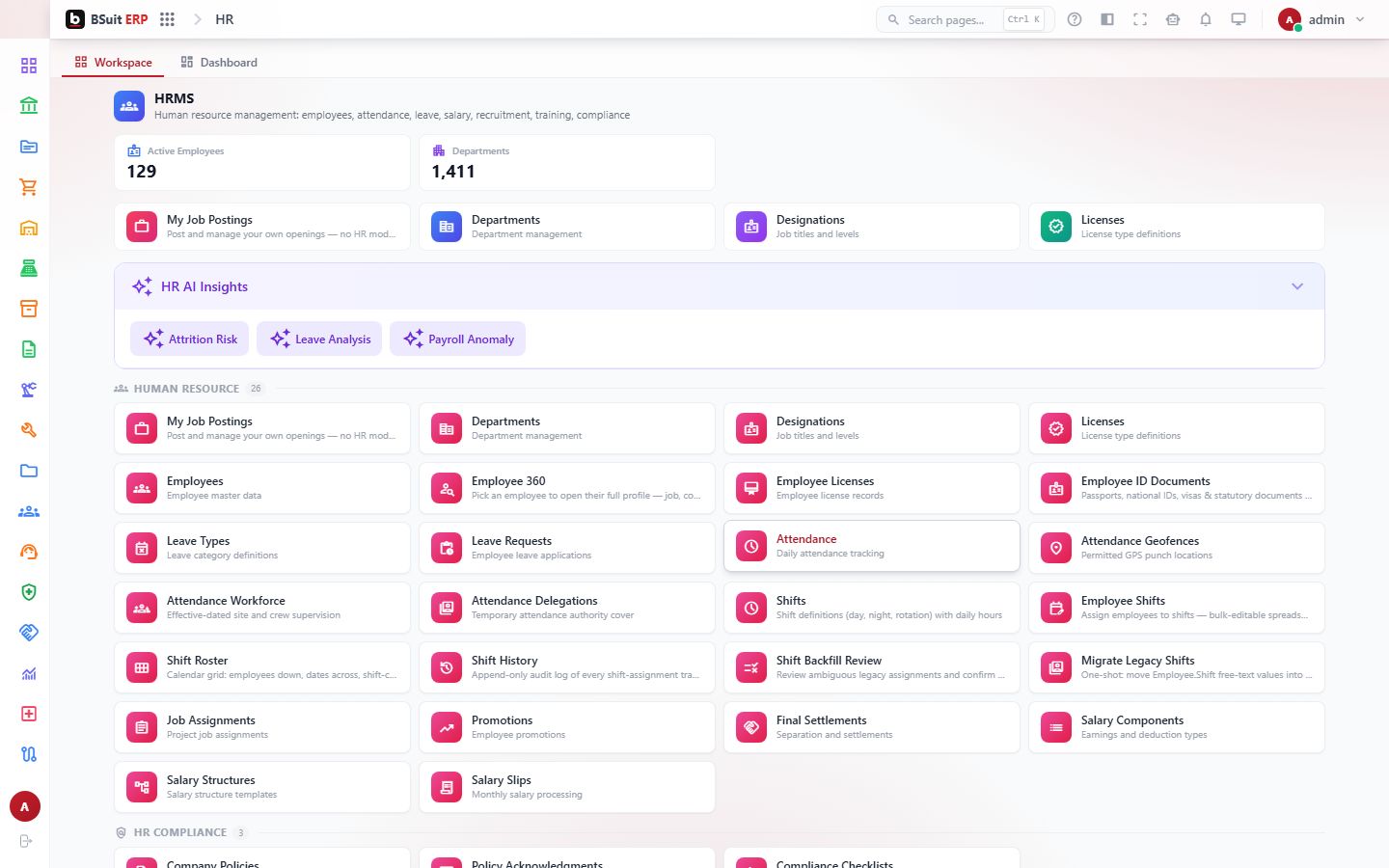Image resolution: width=1389 pixels, height=868 pixels.
Task: Open Salary Slips card
Action: pyautogui.click(x=567, y=787)
